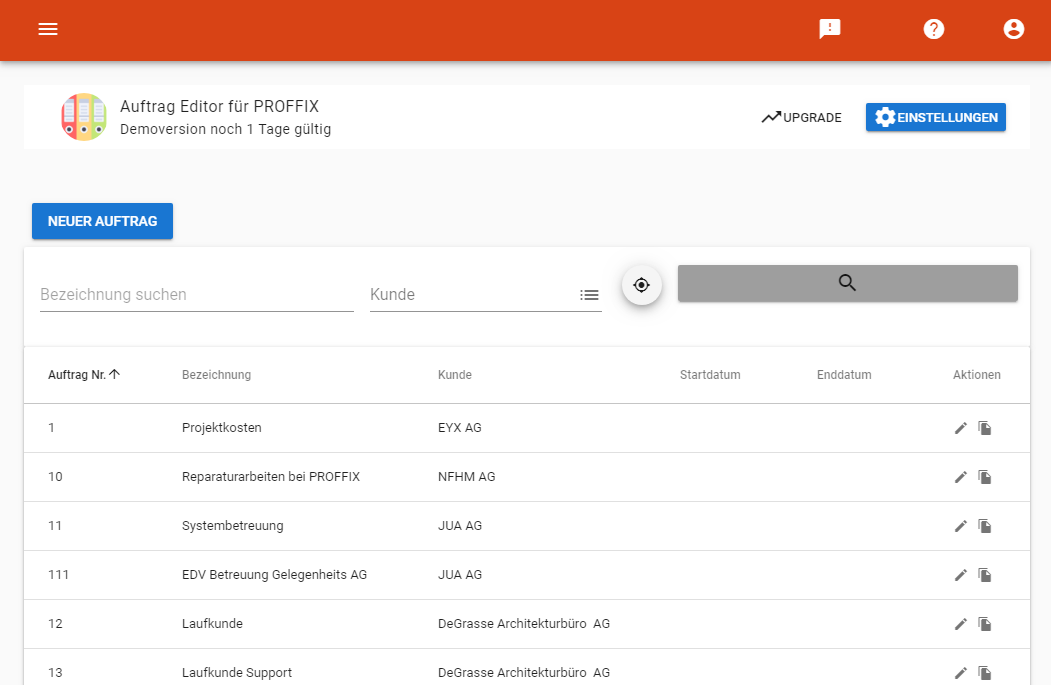Image resolution: width=1051 pixels, height=685 pixels.
Task: Open the help icon in the top bar
Action: click(x=933, y=28)
